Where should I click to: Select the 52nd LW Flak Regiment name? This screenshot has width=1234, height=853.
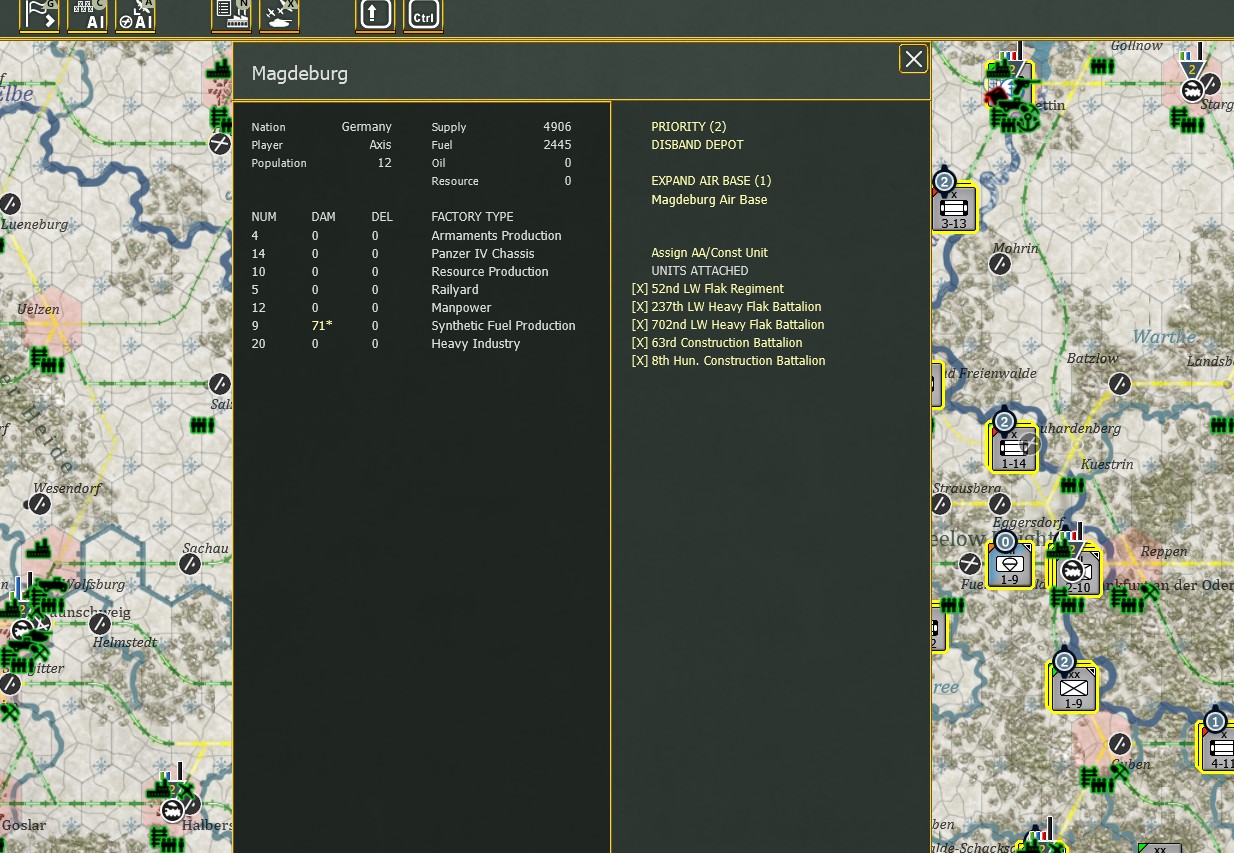(717, 289)
